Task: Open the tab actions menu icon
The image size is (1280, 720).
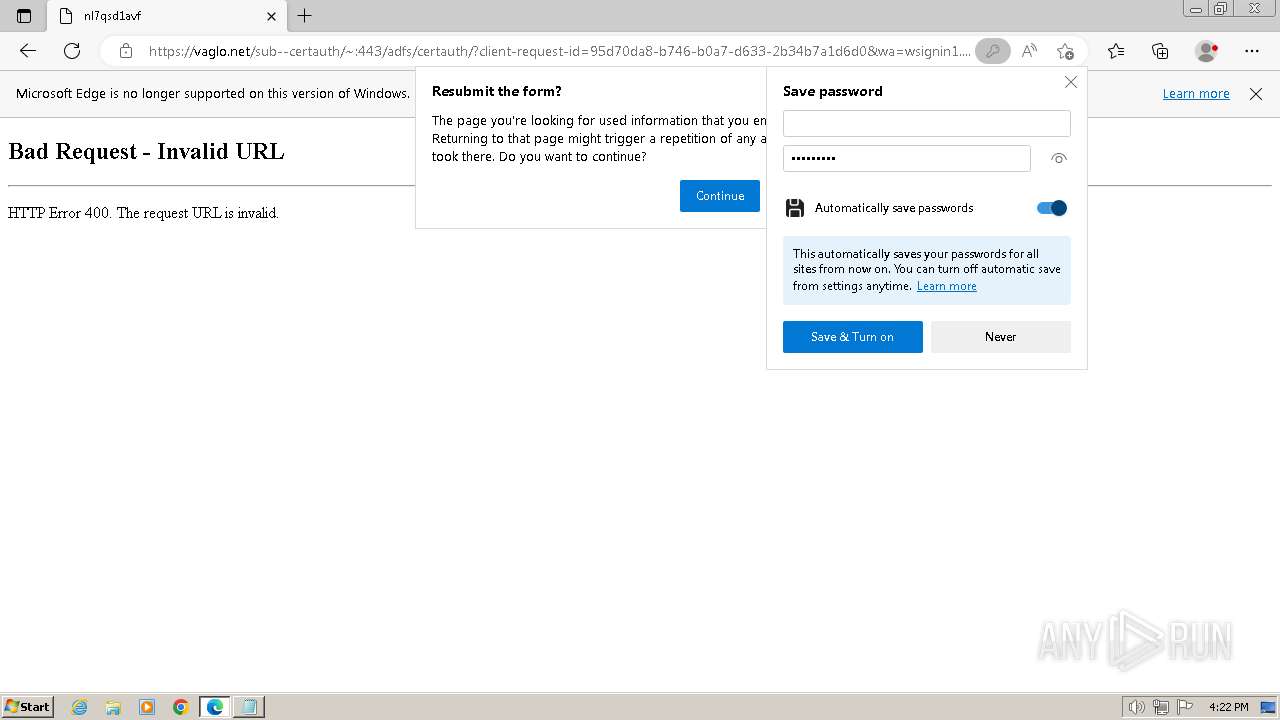Action: click(24, 16)
